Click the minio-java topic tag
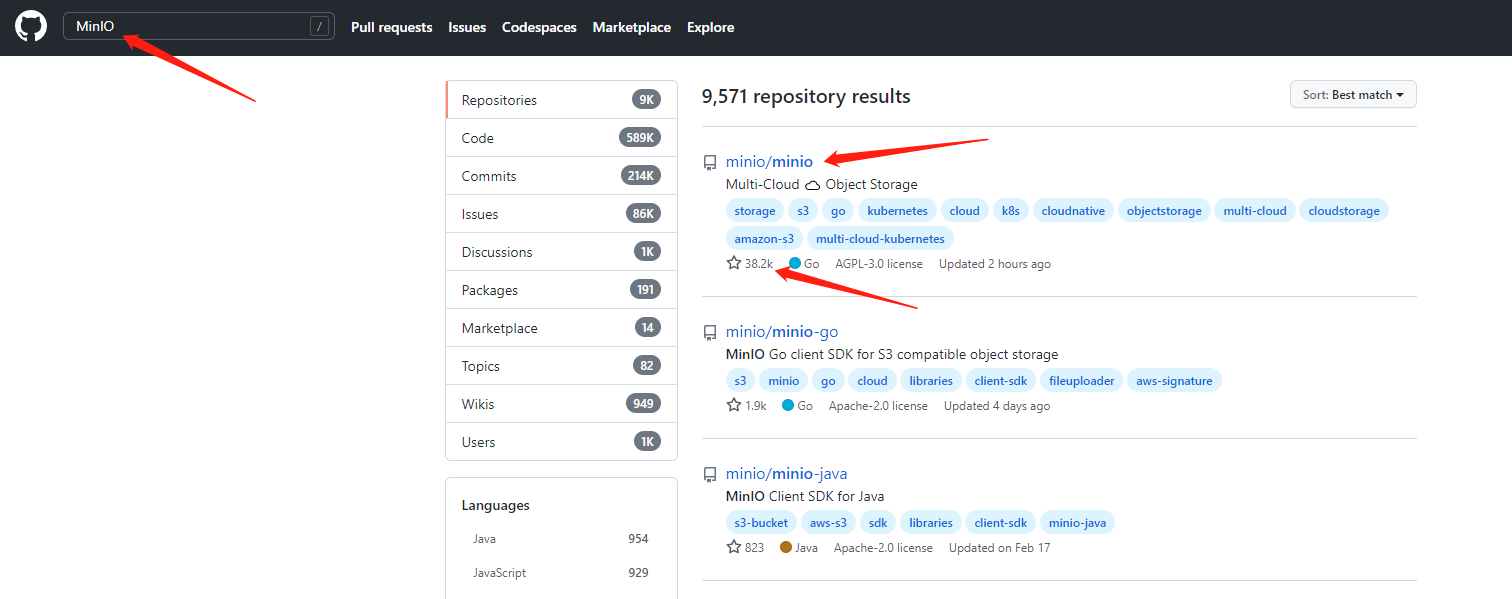 coord(1077,523)
